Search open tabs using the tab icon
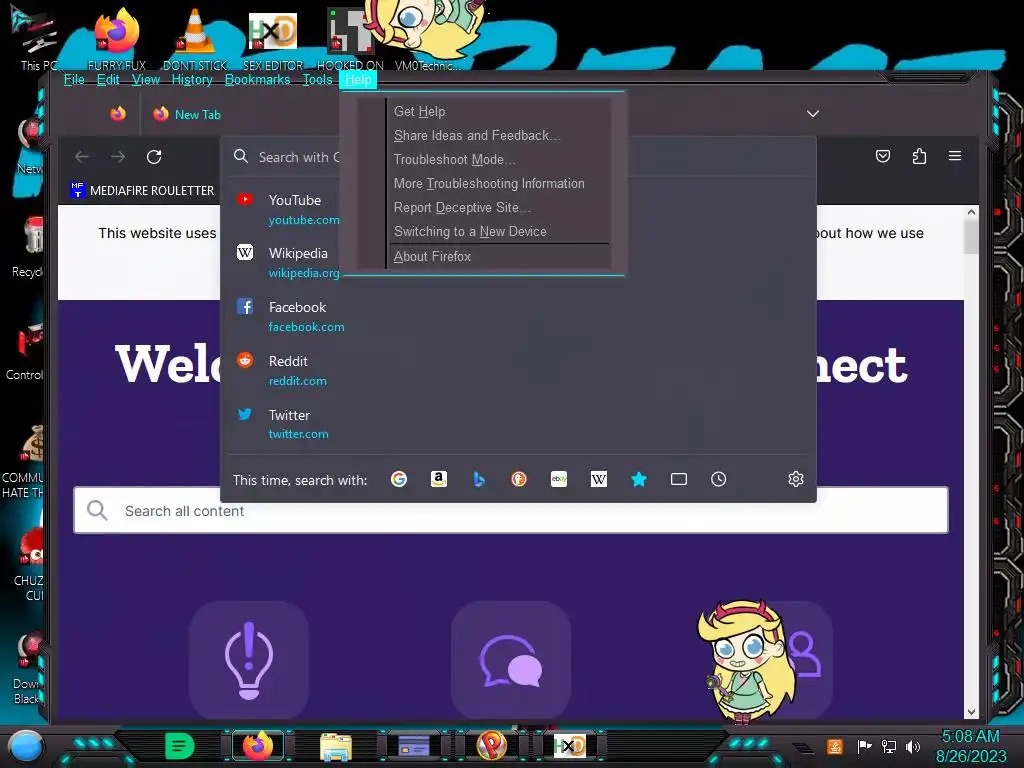This screenshot has height=768, width=1024. click(x=679, y=479)
